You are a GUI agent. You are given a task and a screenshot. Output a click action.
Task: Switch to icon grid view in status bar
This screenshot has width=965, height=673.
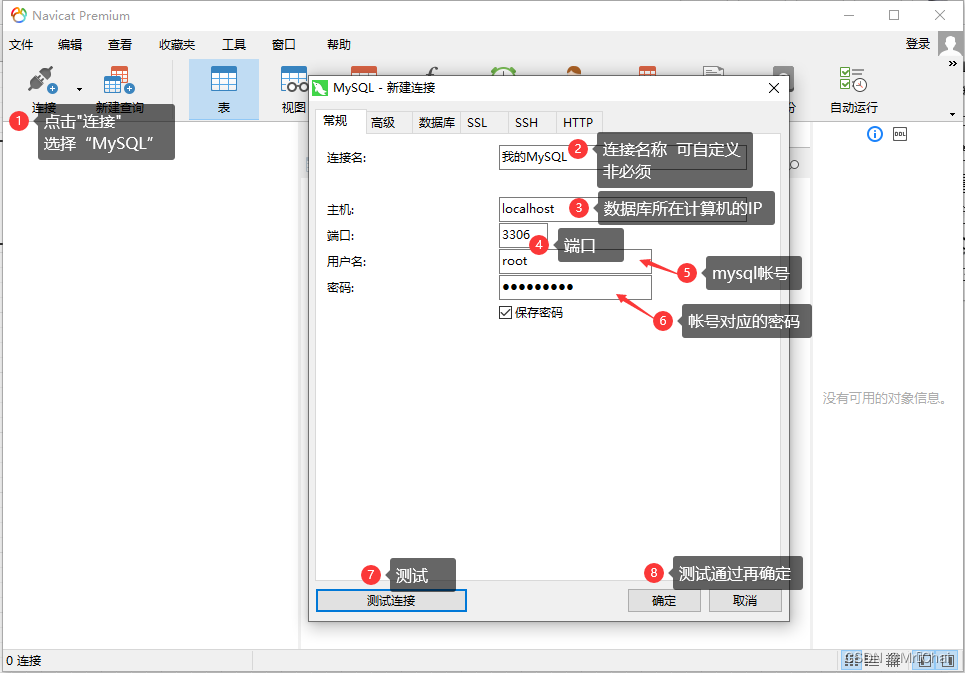[851, 660]
